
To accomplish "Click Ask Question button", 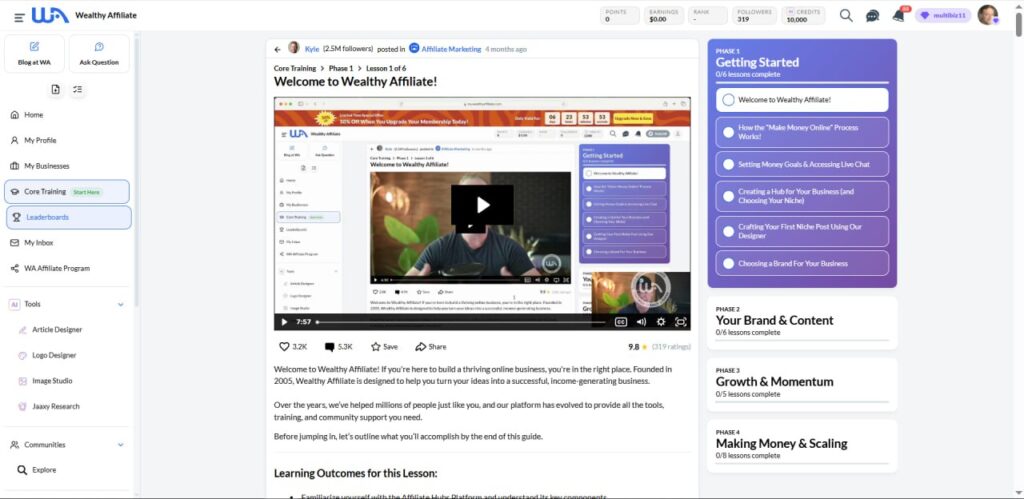I will (x=99, y=54).
